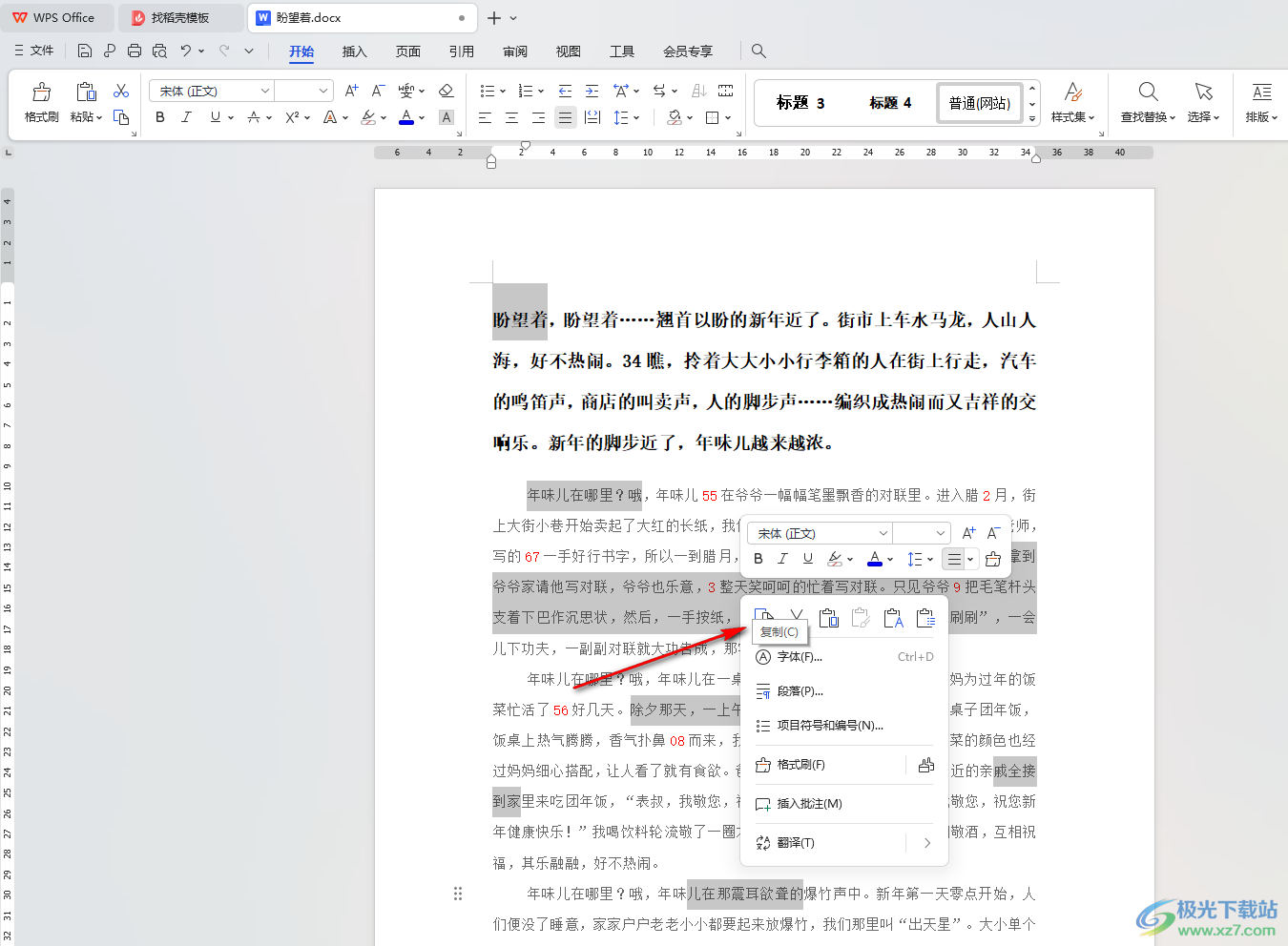Expand the Translate (翻译) submenu arrow
The width and height of the screenshot is (1288, 946).
coord(926,843)
